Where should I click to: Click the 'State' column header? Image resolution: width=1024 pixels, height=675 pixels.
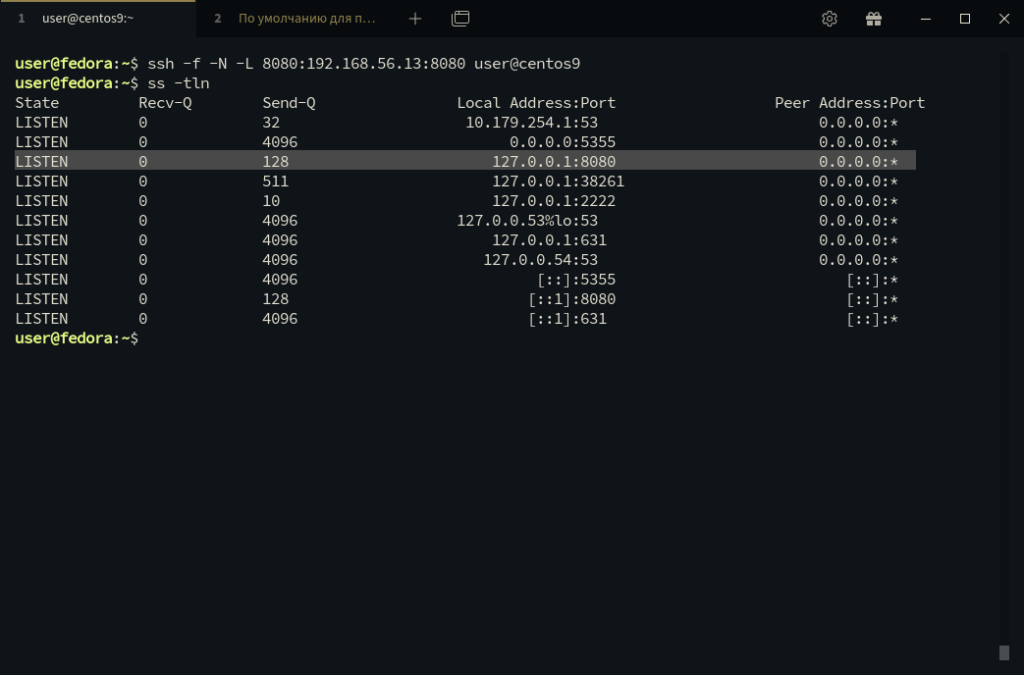pyautogui.click(x=37, y=103)
